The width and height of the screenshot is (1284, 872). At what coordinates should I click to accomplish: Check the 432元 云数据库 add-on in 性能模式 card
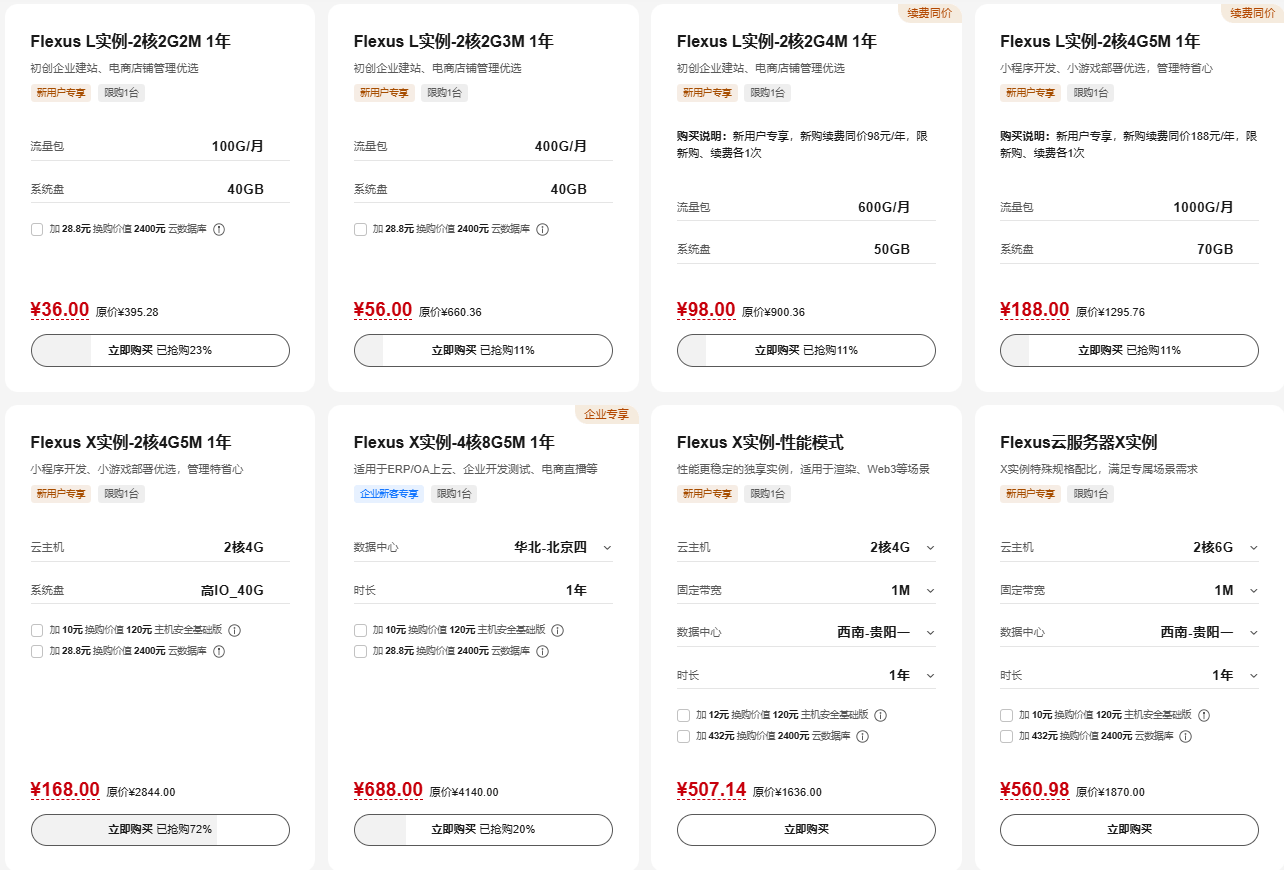click(683, 737)
